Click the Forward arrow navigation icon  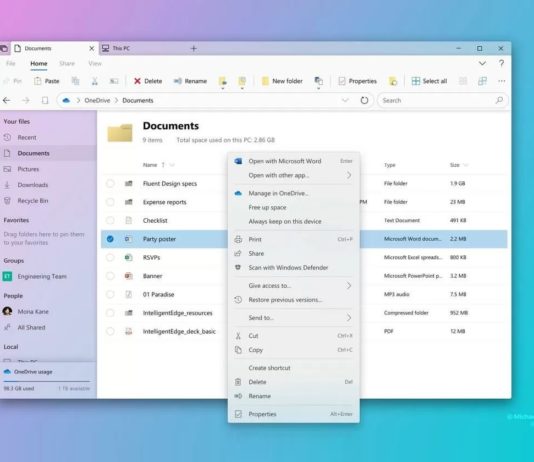pyautogui.click(x=26, y=100)
